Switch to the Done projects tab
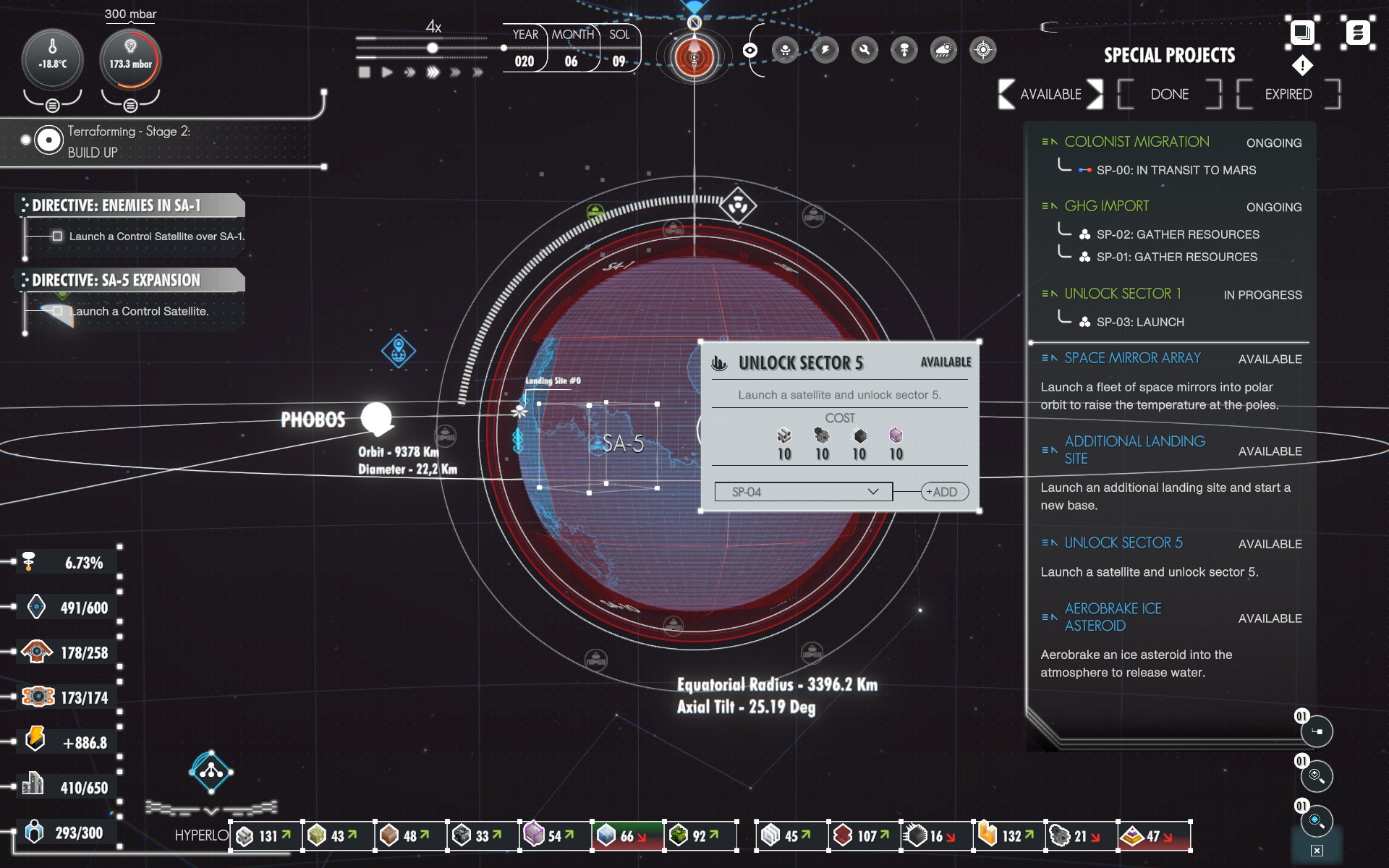The height and width of the screenshot is (868, 1389). point(1169,94)
